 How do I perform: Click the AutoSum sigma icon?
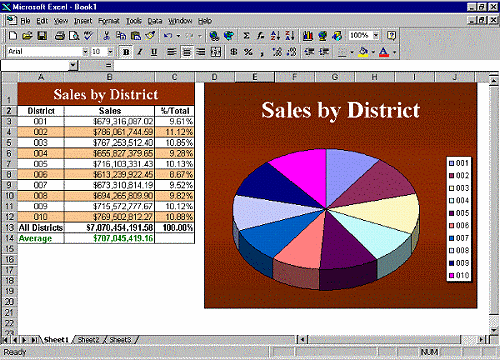pos(246,36)
